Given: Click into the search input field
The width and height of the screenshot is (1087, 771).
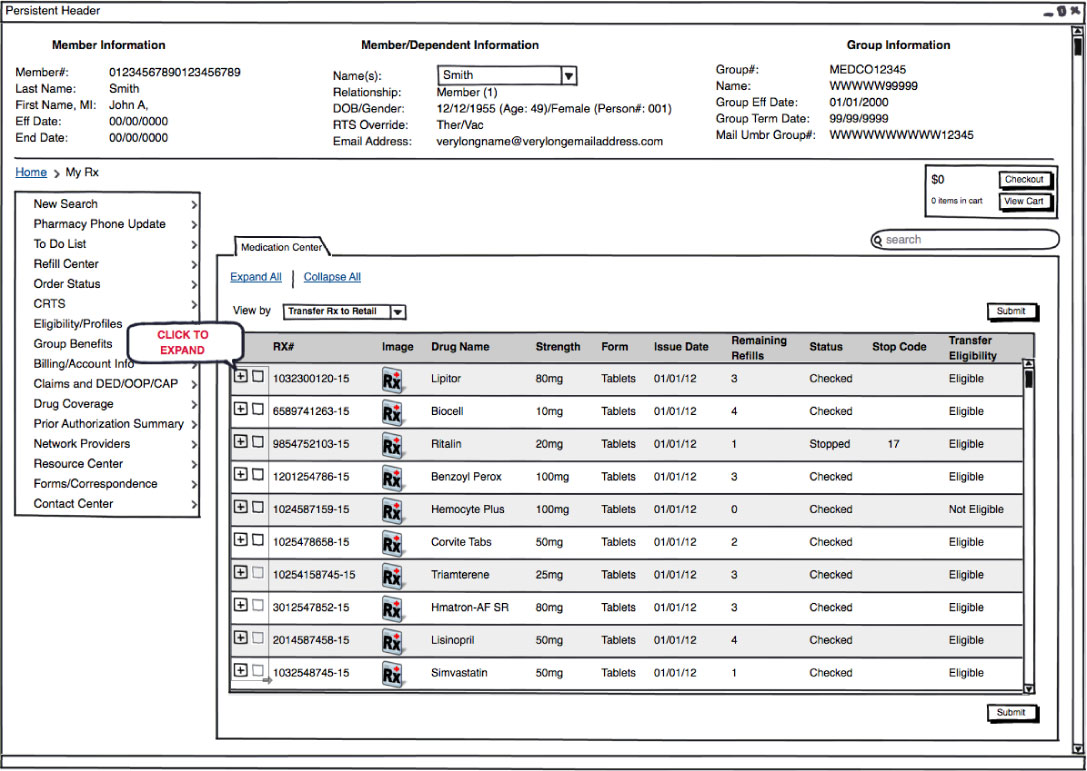Looking at the screenshot, I should pos(965,240).
